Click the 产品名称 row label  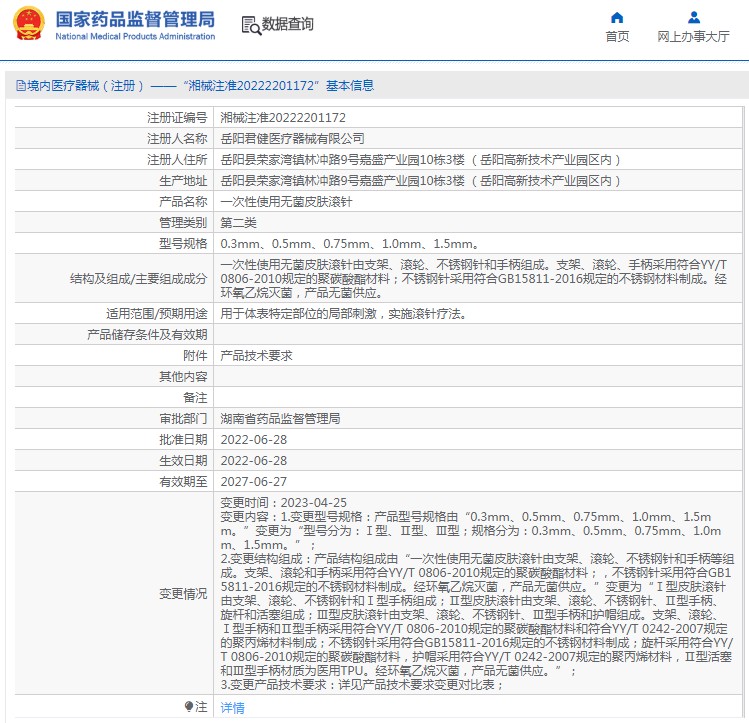pos(183,202)
